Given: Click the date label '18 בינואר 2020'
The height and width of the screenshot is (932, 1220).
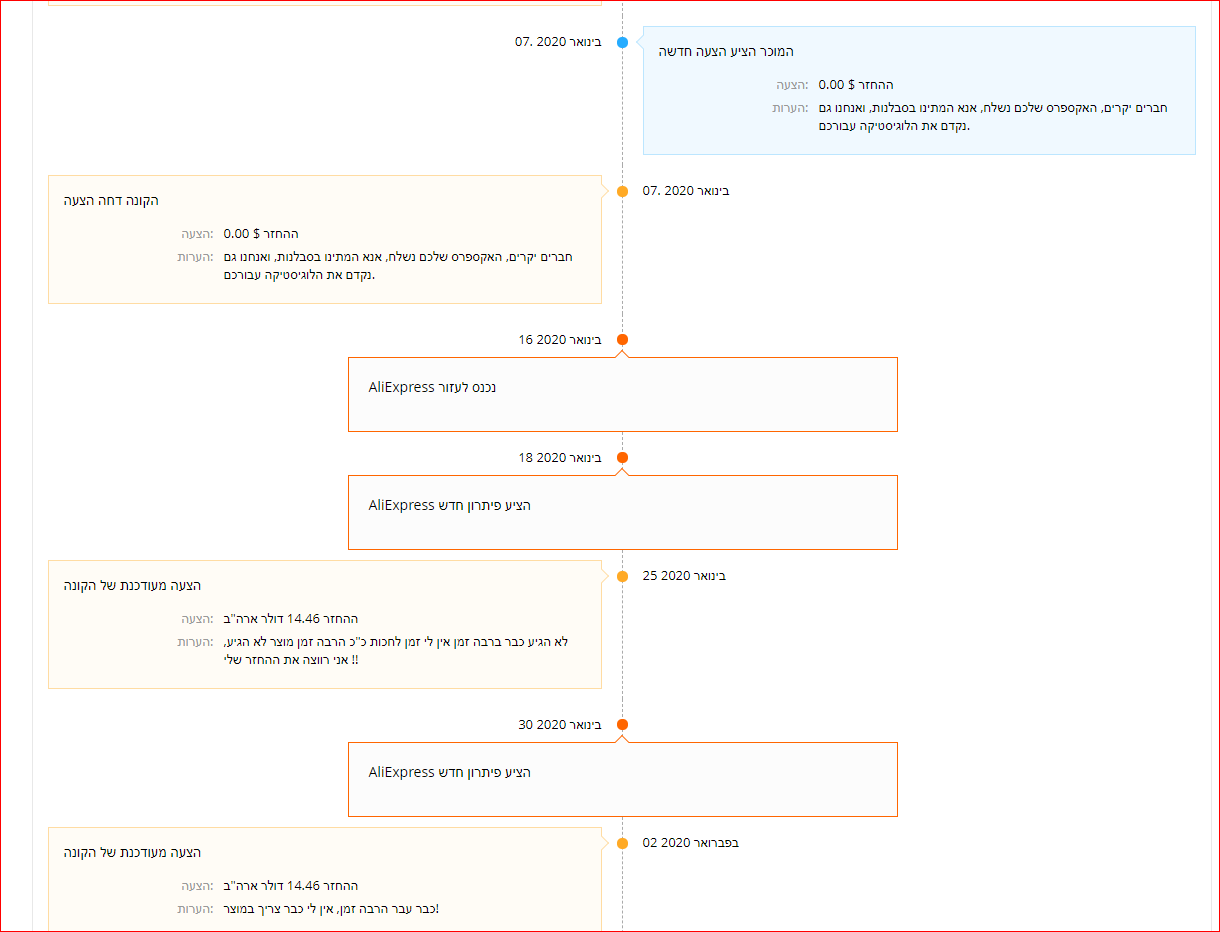Looking at the screenshot, I should [559, 457].
